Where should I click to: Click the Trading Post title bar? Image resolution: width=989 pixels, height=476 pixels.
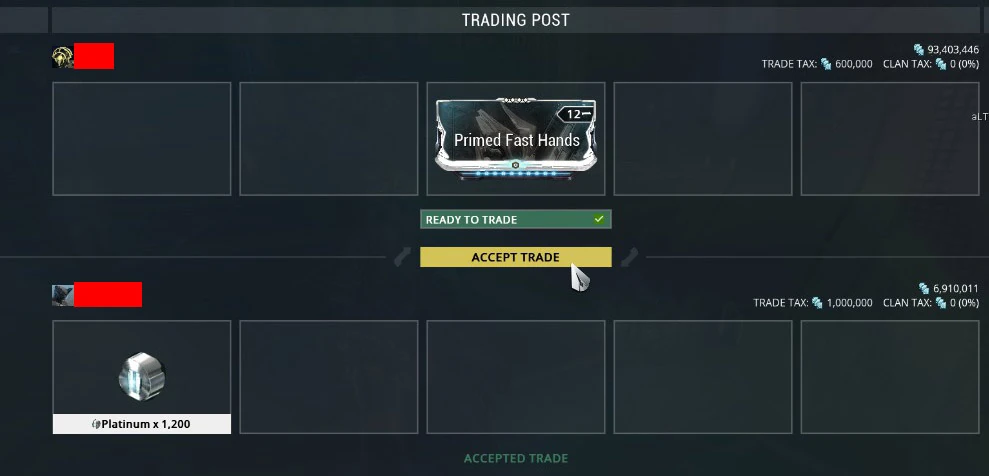coord(515,20)
